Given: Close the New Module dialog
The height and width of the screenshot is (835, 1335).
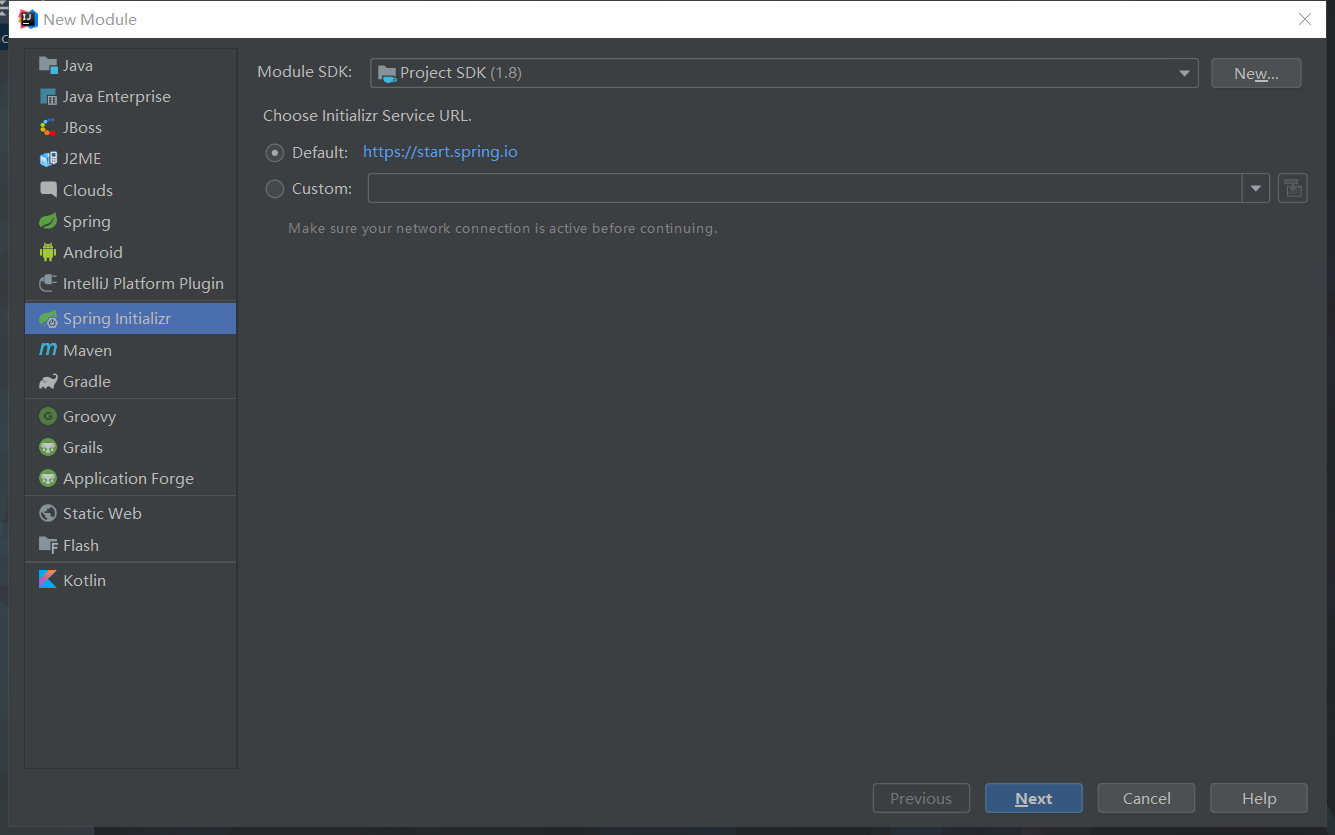Looking at the screenshot, I should coord(1305,19).
